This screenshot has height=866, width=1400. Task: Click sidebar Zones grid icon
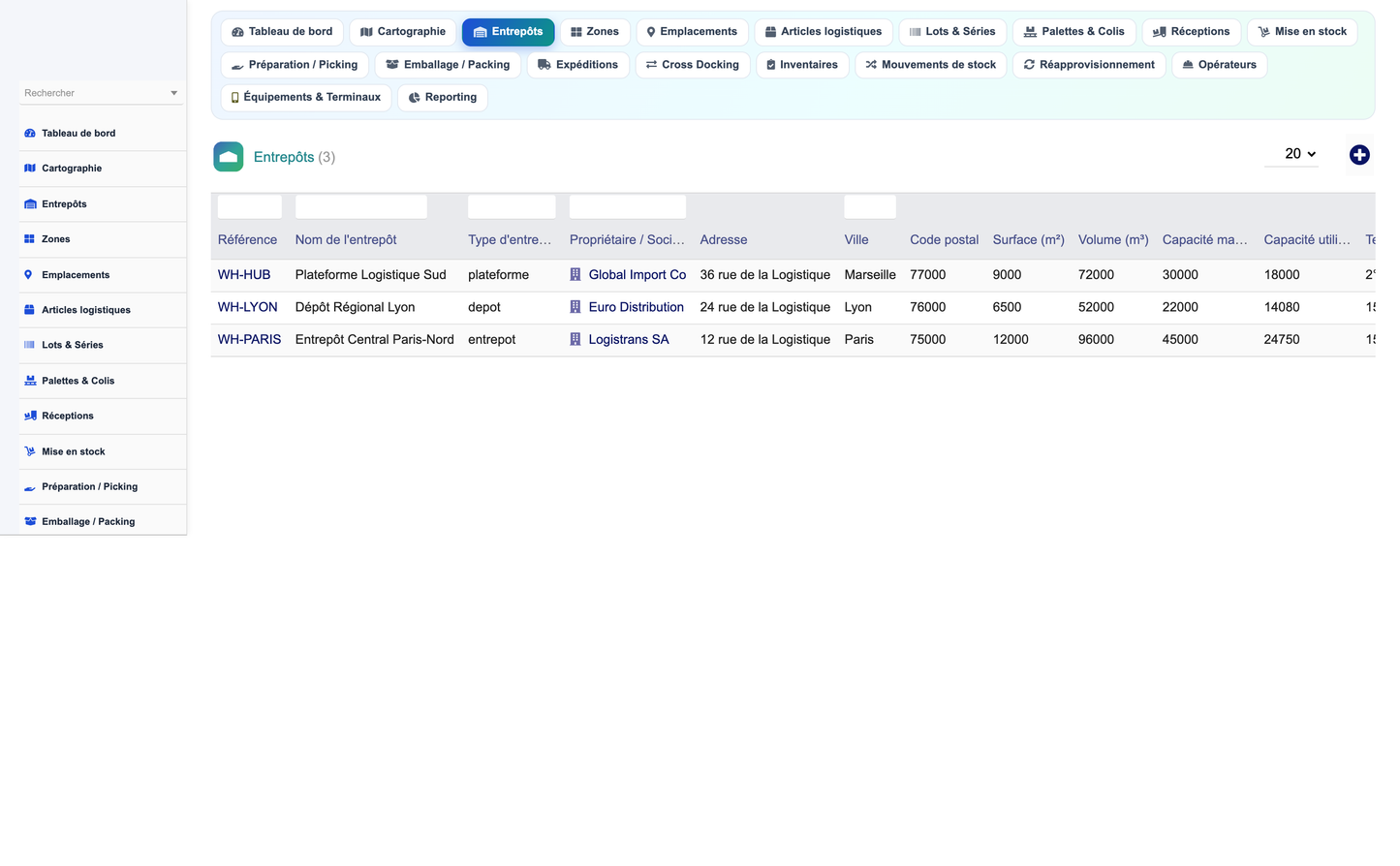tap(30, 239)
